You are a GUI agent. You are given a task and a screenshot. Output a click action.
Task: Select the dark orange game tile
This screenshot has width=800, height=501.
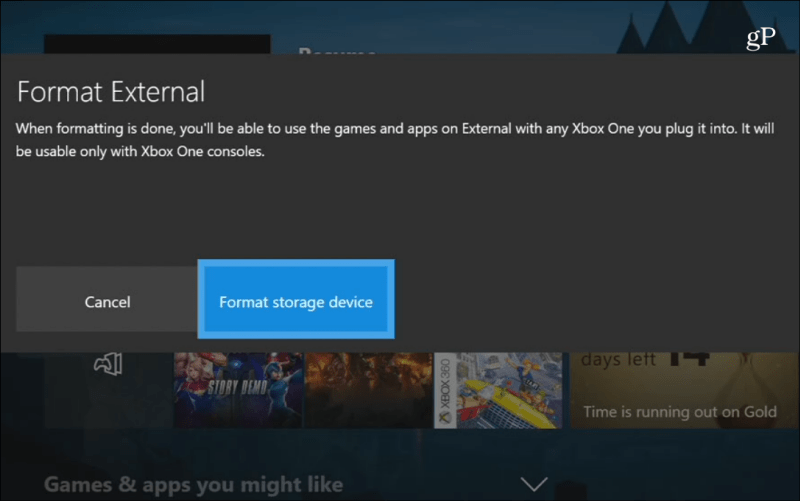pos(368,390)
